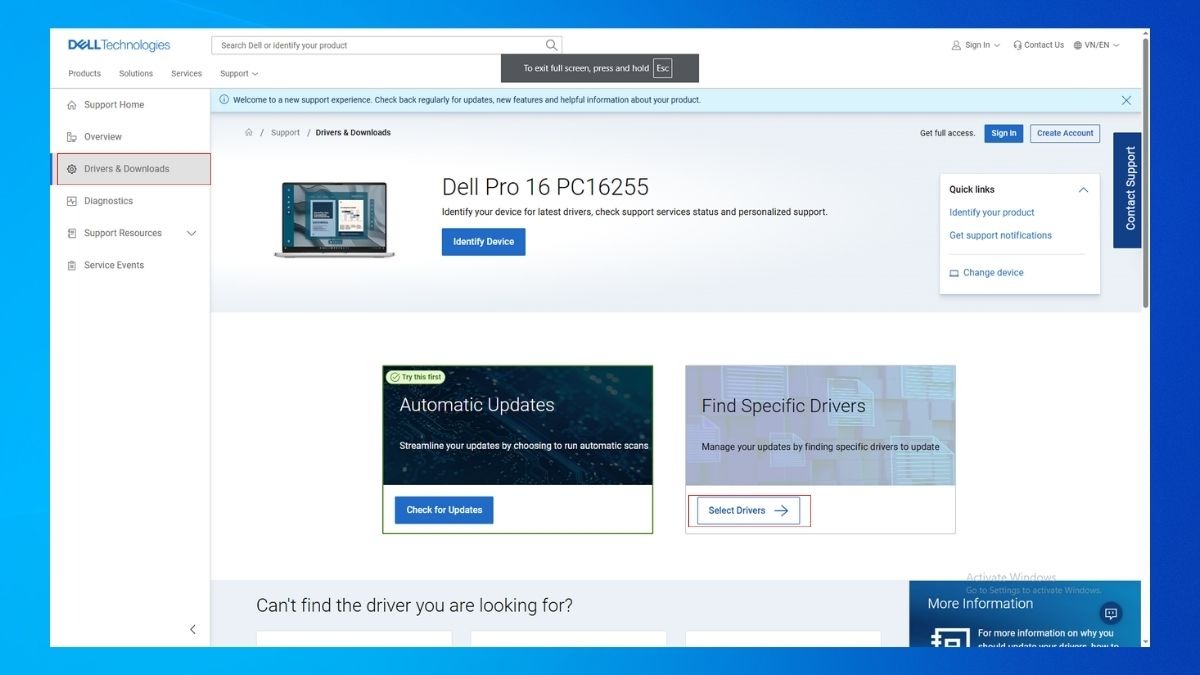Screen dimensions: 1200x675
Task: Open the Products menu
Action: click(x=84, y=73)
